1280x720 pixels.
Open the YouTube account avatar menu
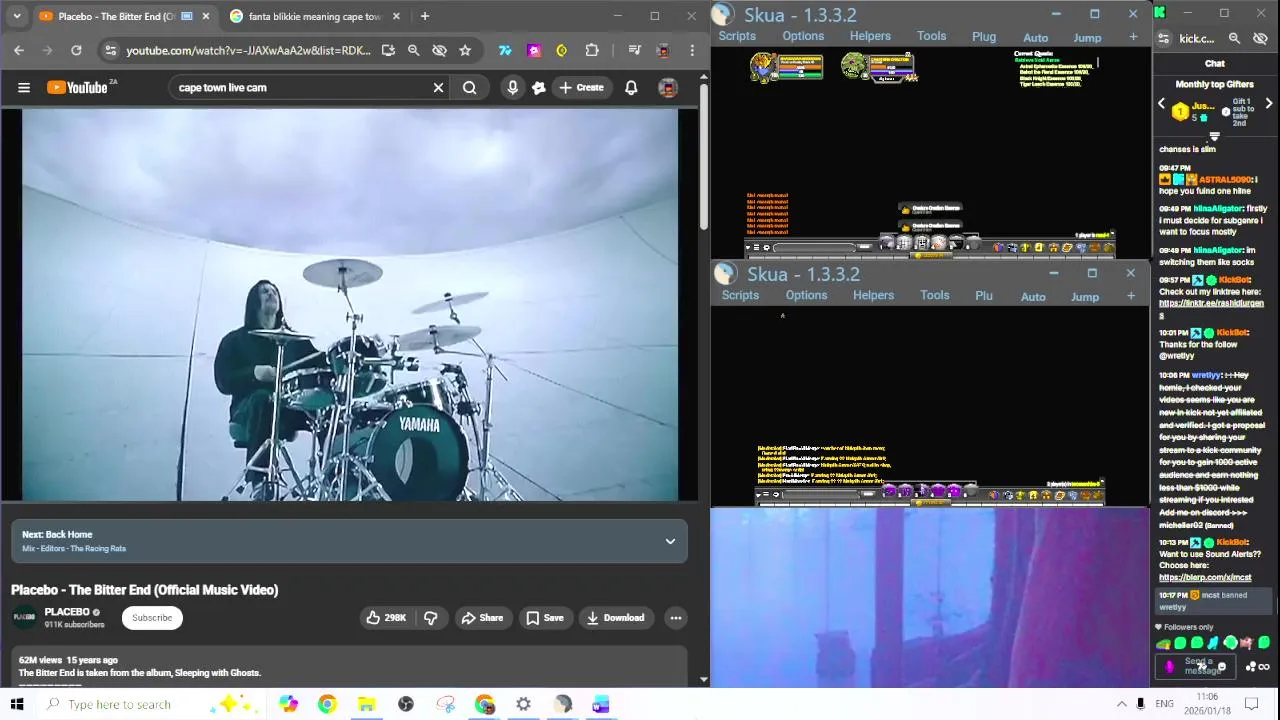668,87
